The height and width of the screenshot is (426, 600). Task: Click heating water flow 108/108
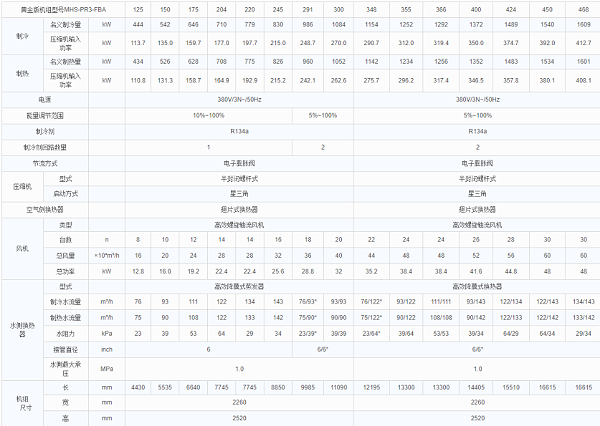(x=441, y=318)
